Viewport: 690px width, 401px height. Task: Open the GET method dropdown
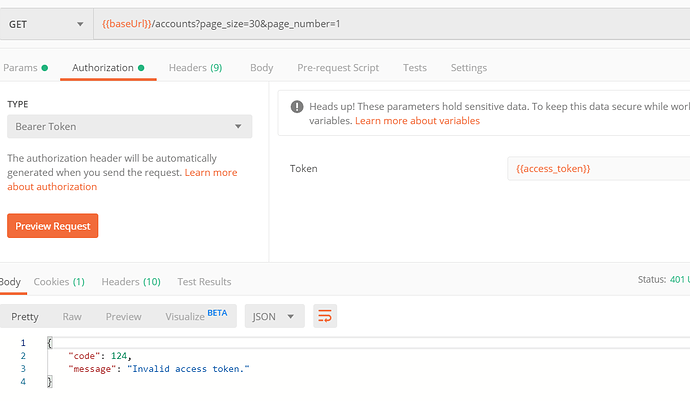[44, 23]
